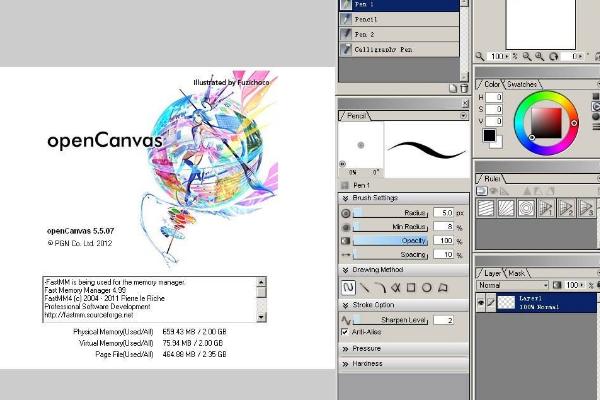Image resolution: width=600 pixels, height=400 pixels.
Task: Select the concentric circles ruler
Action: [527, 208]
